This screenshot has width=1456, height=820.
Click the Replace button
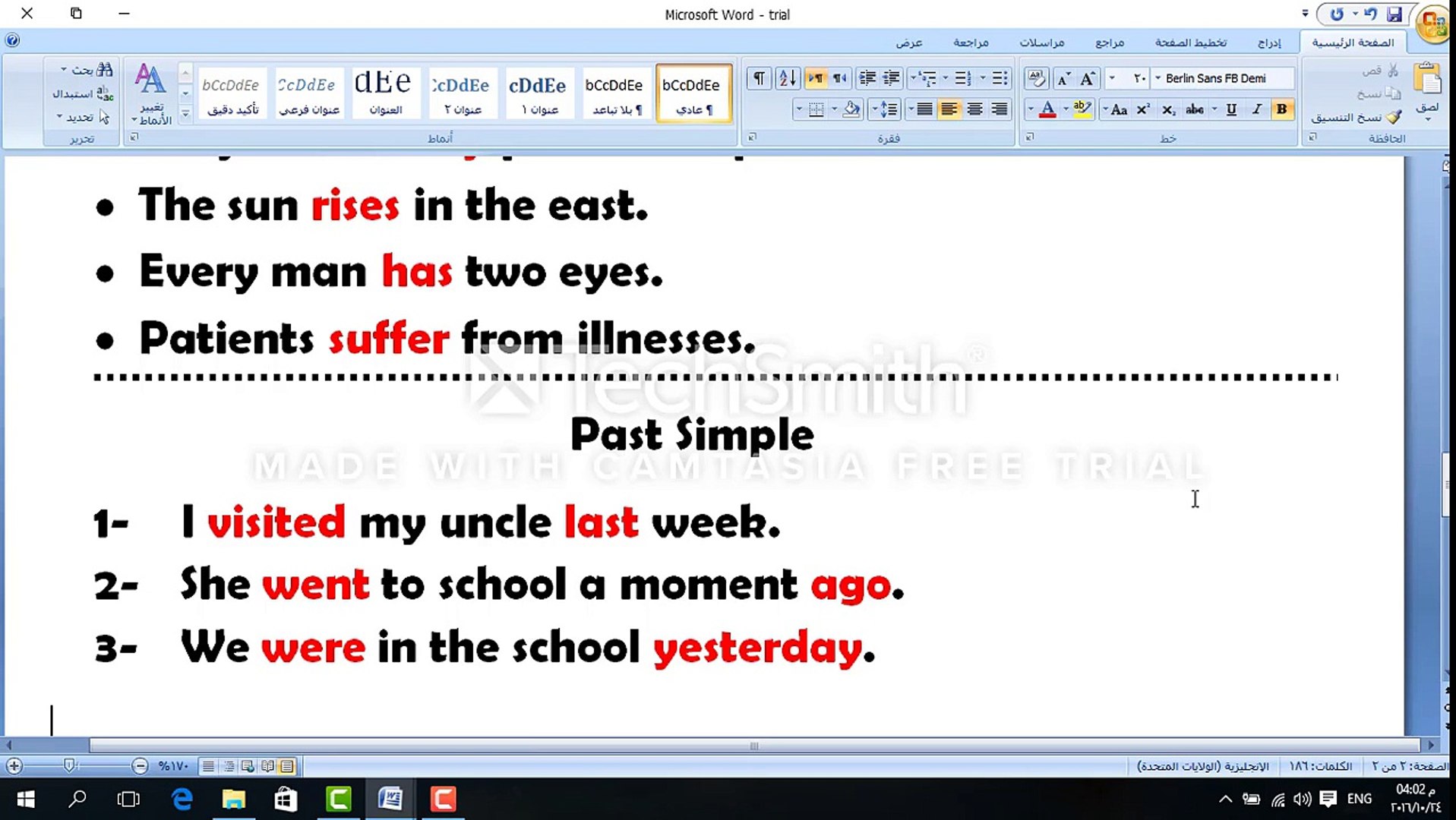[x=82, y=94]
